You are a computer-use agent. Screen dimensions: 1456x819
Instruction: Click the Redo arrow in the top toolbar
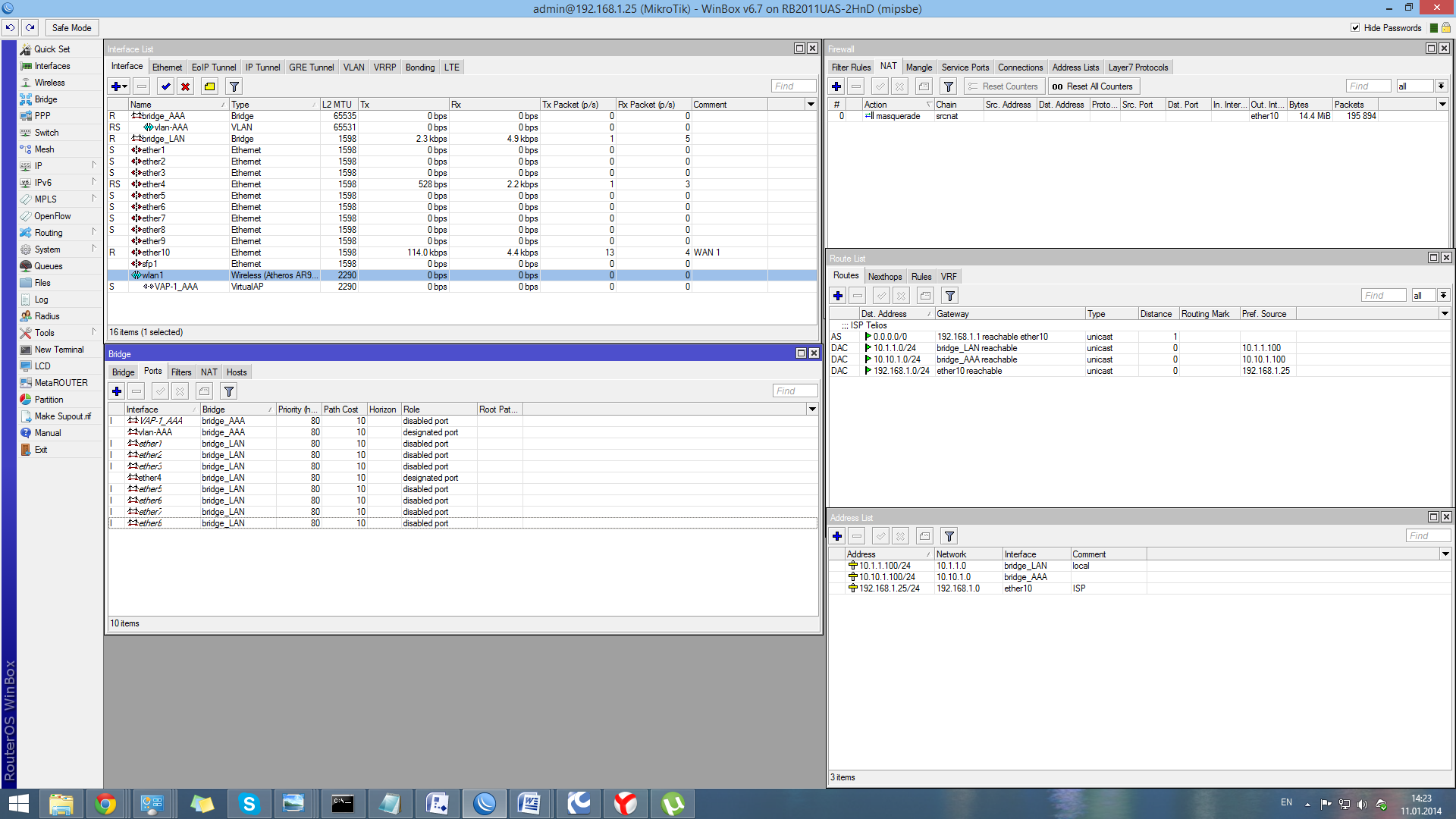[x=30, y=28]
